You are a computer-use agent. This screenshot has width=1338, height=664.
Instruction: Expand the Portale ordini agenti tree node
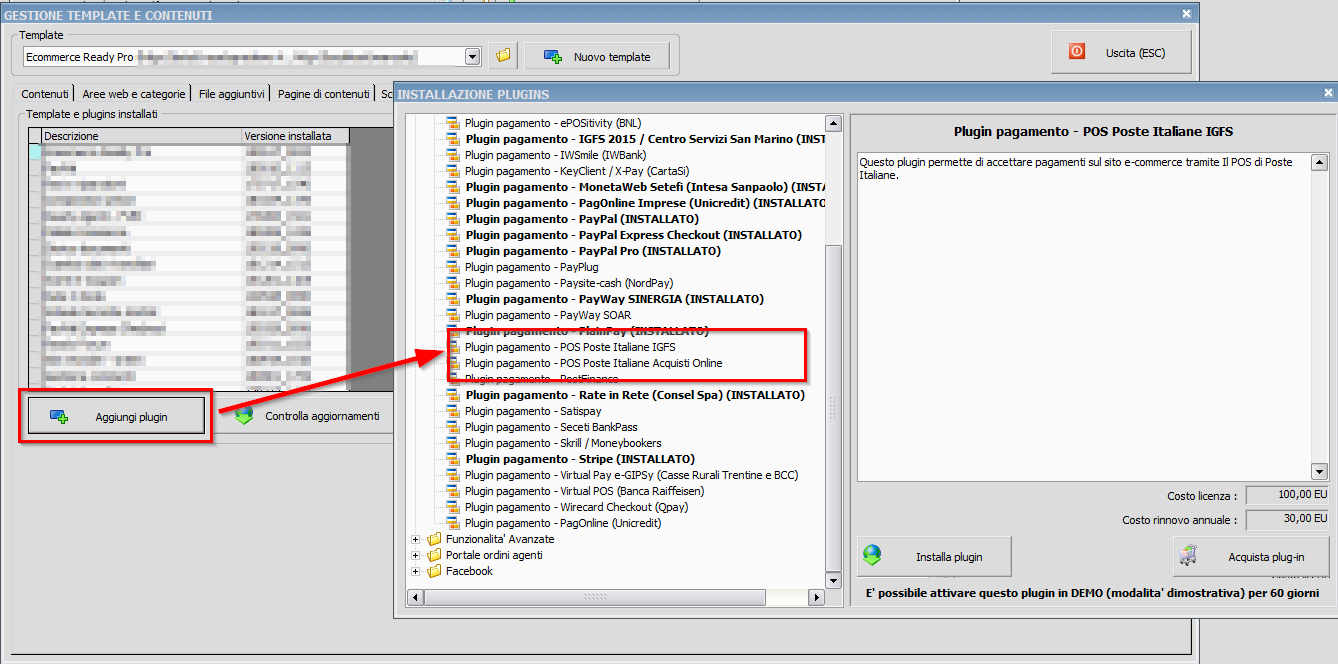click(x=416, y=555)
